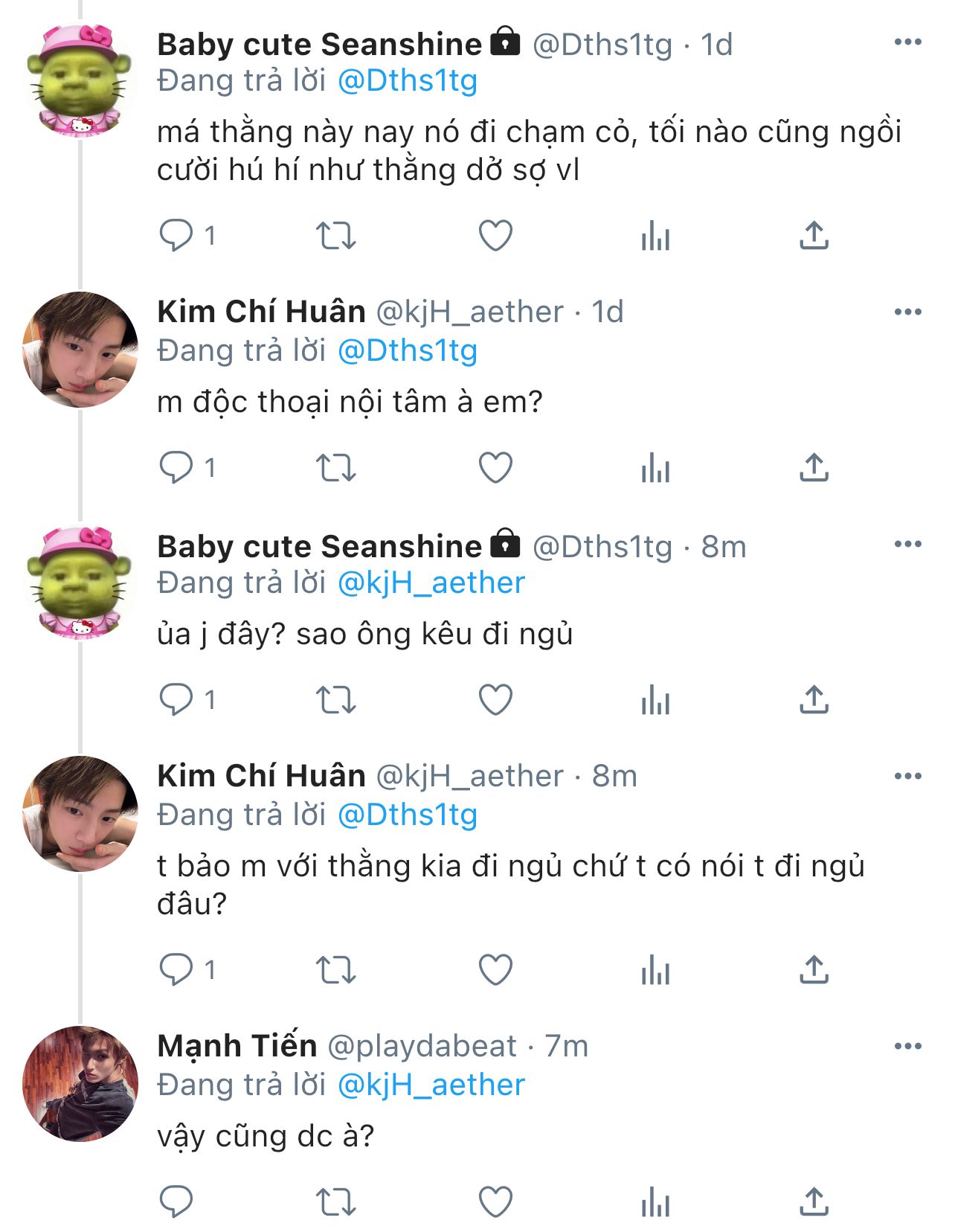Like the 't bảo m với thằng kia' tweet

pyautogui.click(x=495, y=970)
